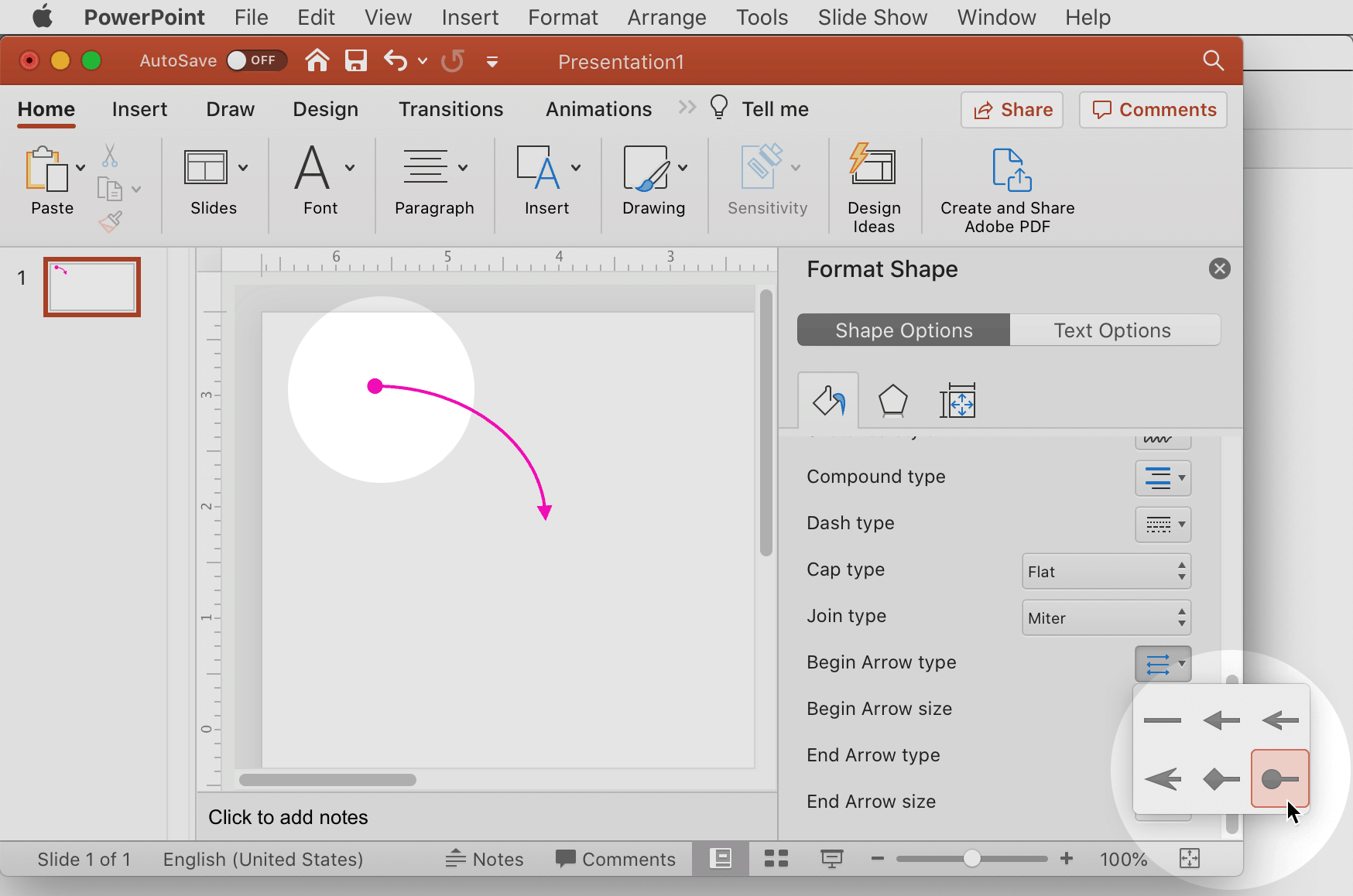
Task: Click the zoom out minus button
Action: (877, 858)
